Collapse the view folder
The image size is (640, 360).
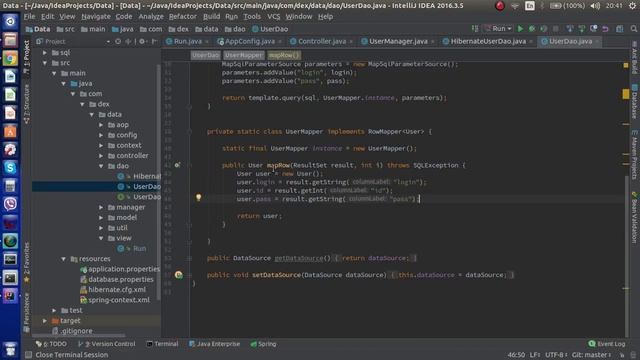(x=101, y=238)
